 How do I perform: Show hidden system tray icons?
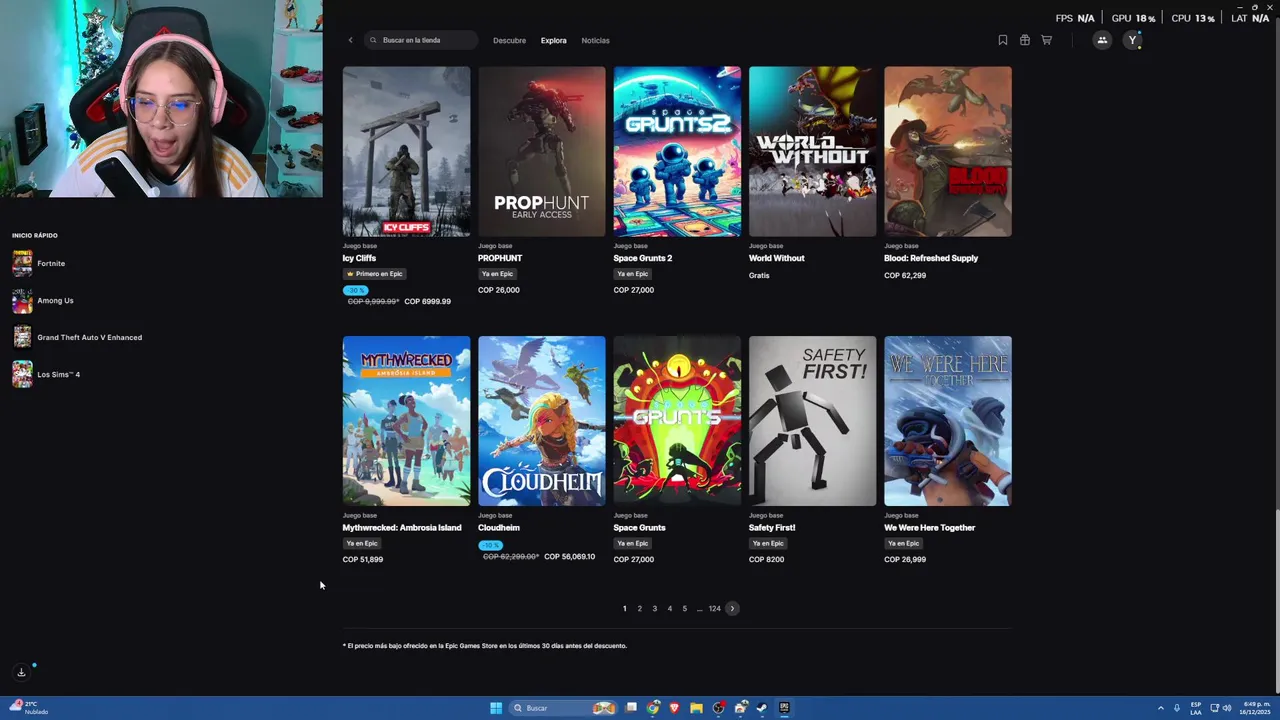click(1160, 708)
